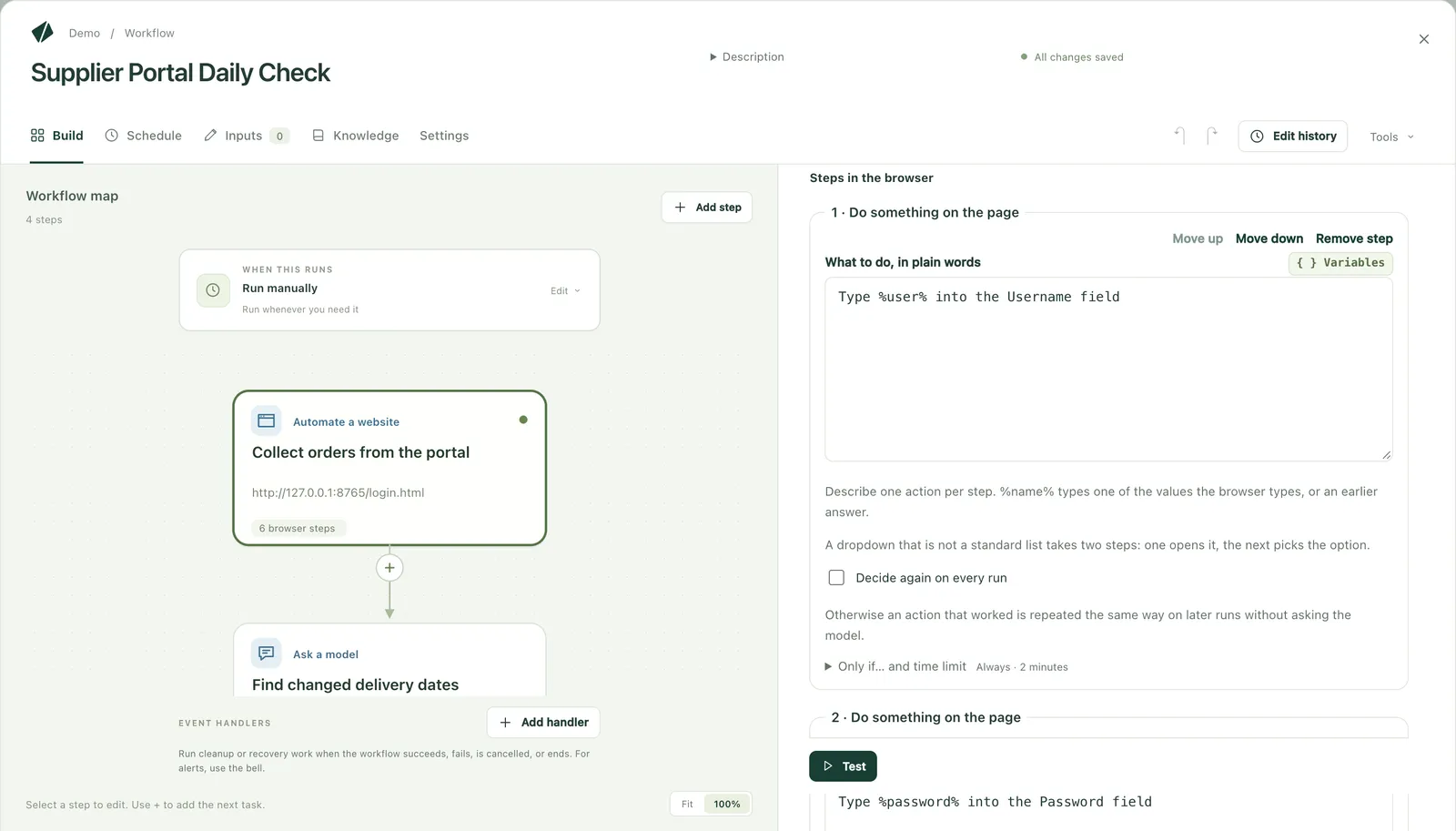Click the Edit history button

[x=1293, y=137]
